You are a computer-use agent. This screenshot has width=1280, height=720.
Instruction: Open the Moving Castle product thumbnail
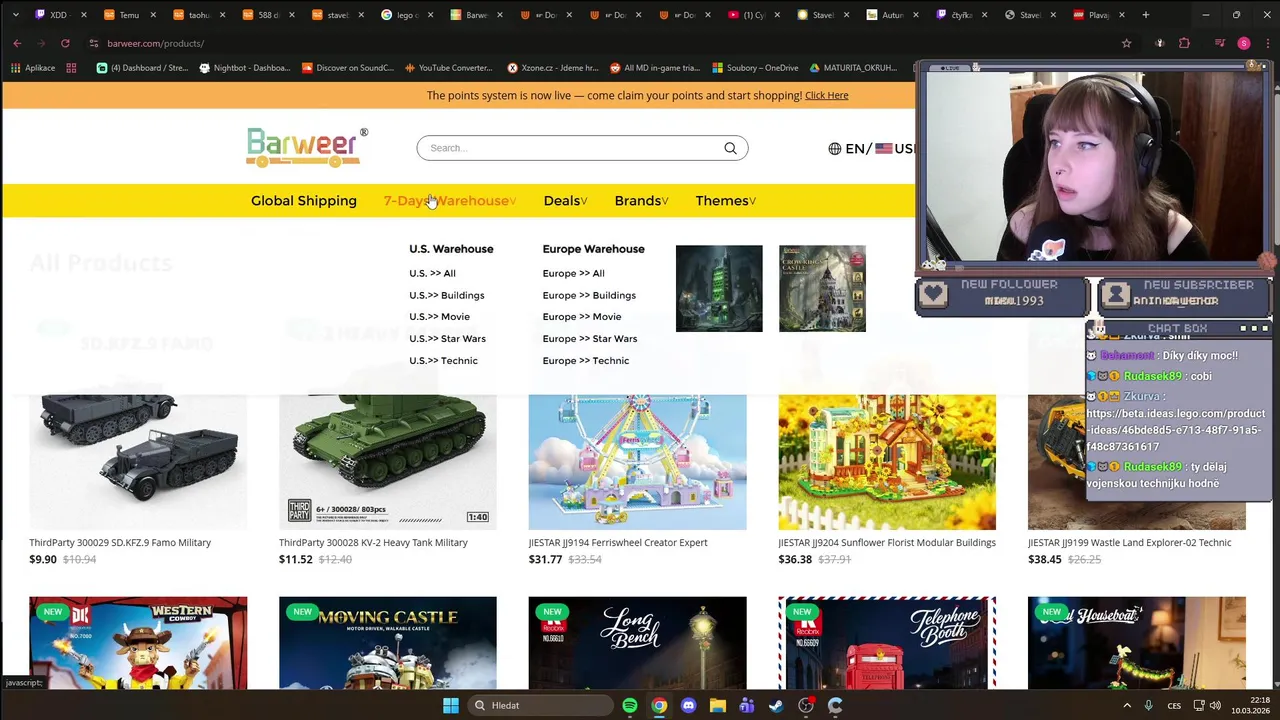pos(388,643)
